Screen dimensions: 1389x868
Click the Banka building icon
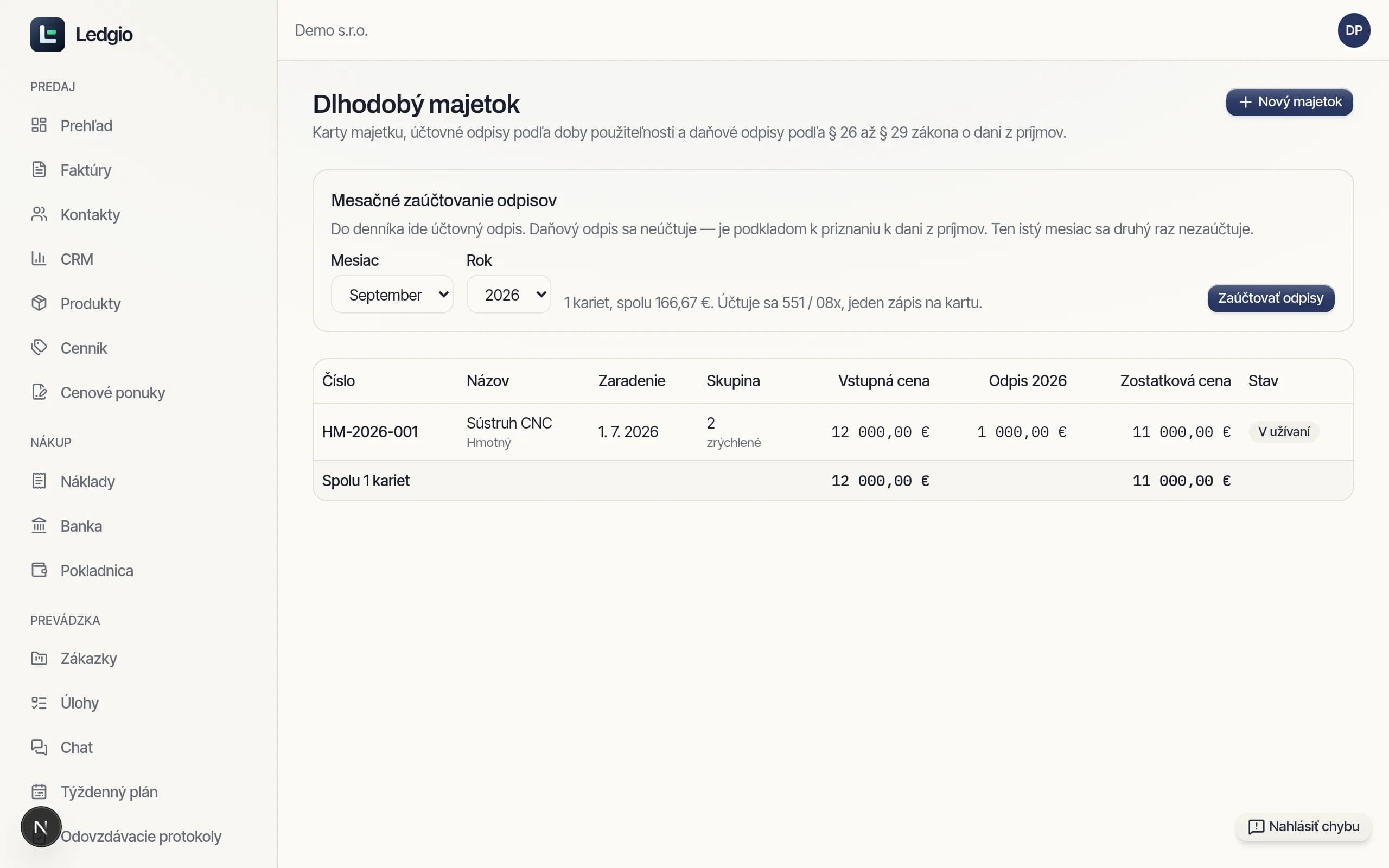[x=39, y=525]
